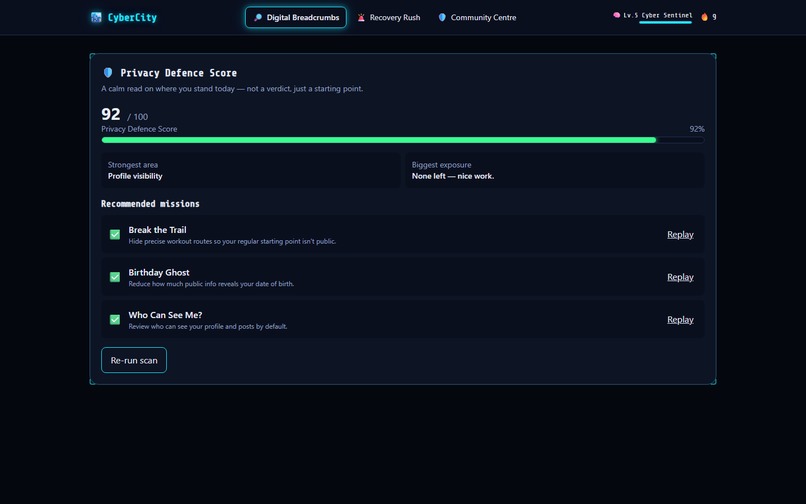806x504 pixels.
Task: Select the Biggest exposure card
Action: coord(555,170)
